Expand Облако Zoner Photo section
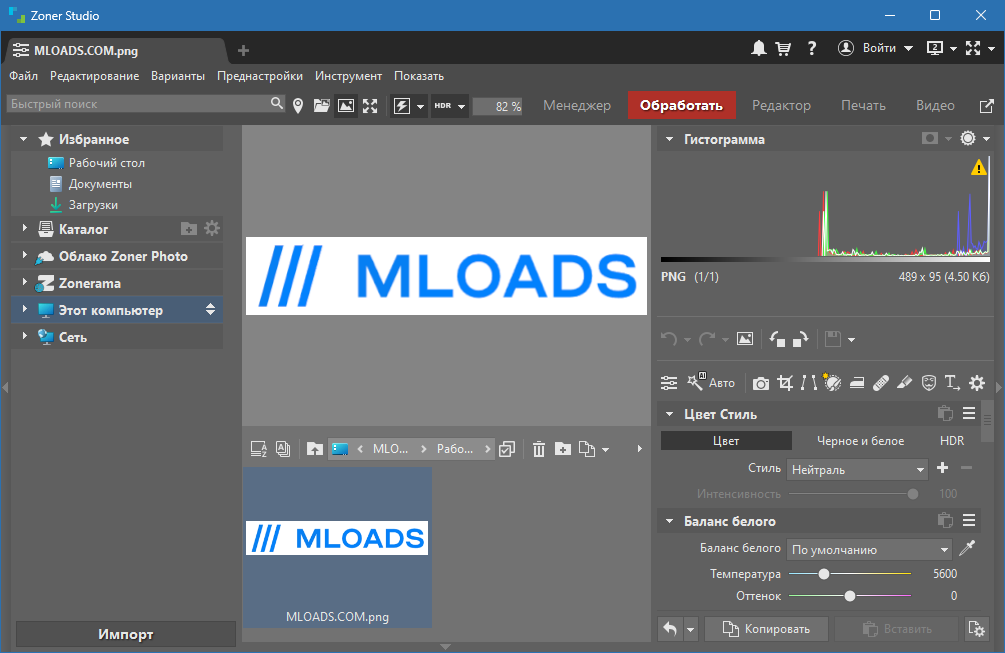This screenshot has height=653, width=1005. pos(24,255)
